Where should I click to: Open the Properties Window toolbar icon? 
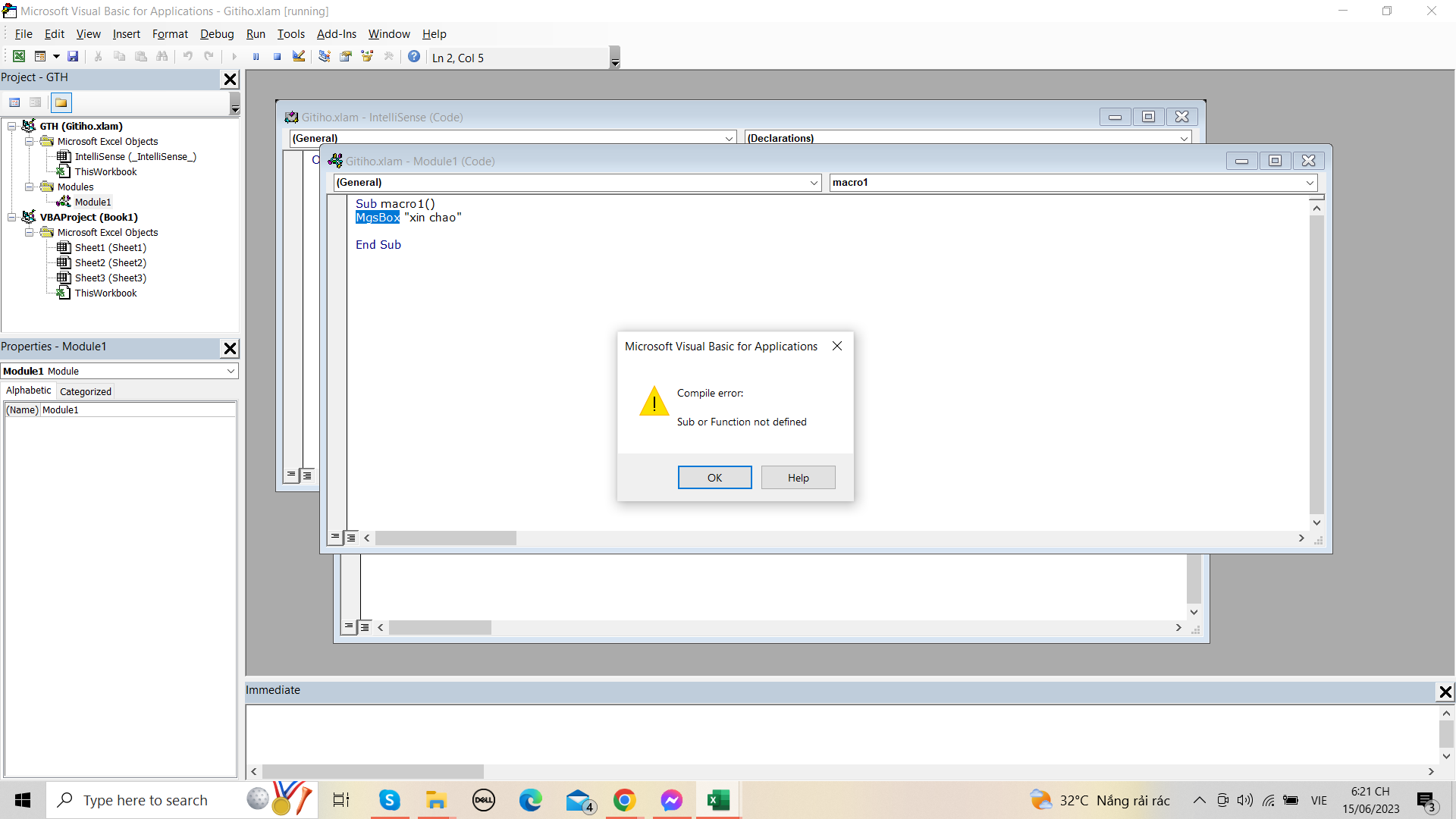tap(346, 57)
